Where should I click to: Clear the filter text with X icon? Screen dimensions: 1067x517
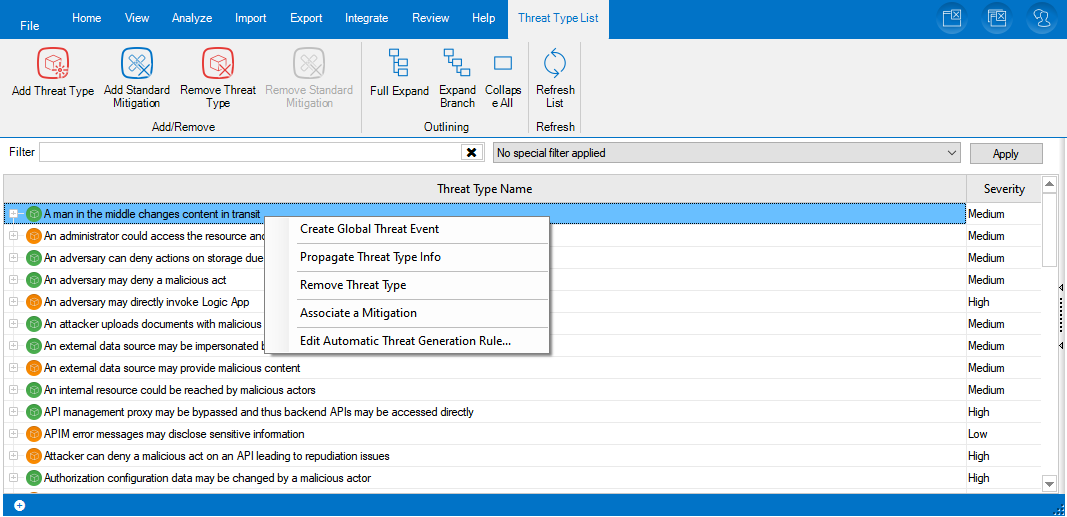pos(471,153)
